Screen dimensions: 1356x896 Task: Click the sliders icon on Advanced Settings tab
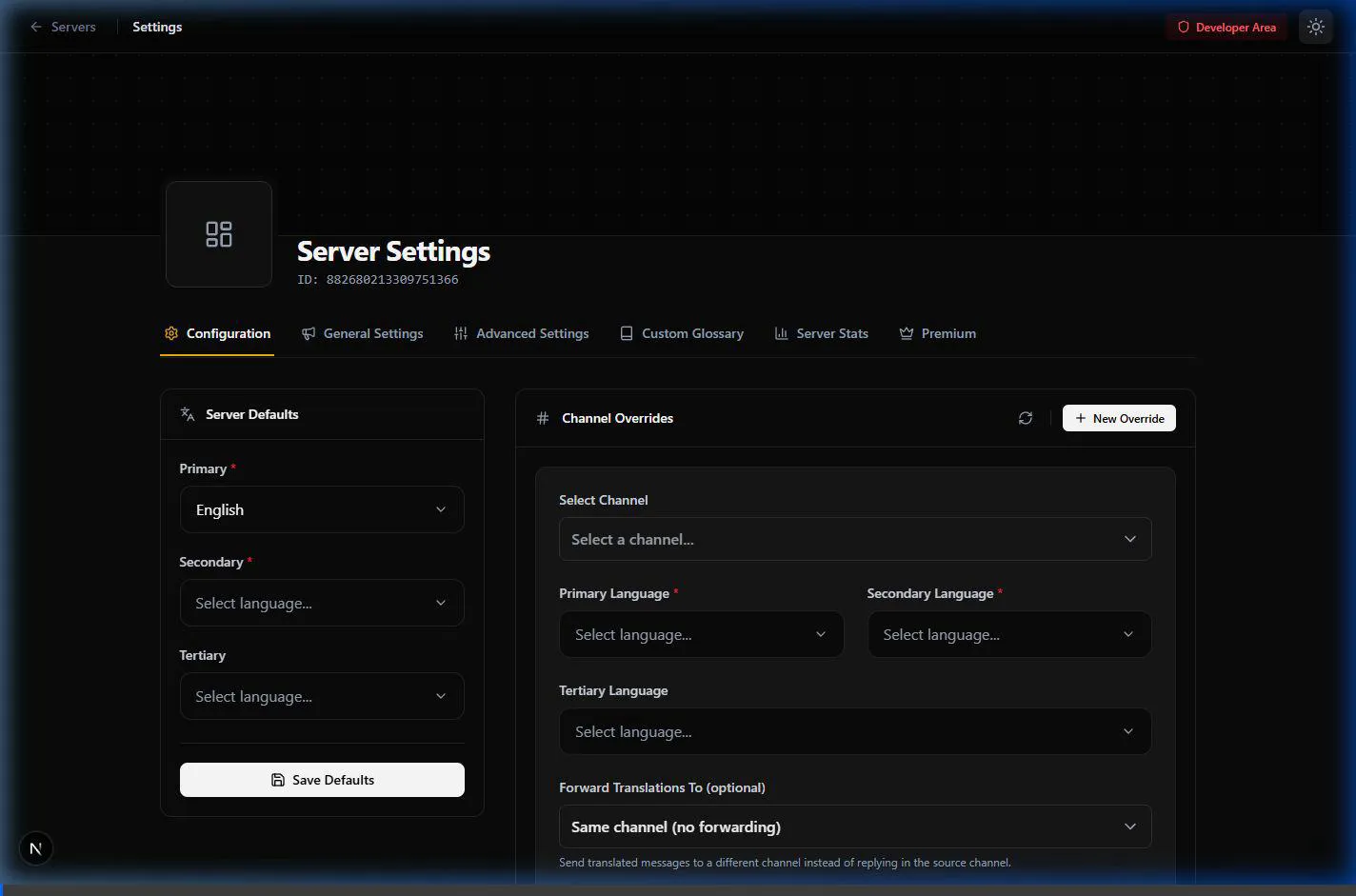tap(460, 333)
